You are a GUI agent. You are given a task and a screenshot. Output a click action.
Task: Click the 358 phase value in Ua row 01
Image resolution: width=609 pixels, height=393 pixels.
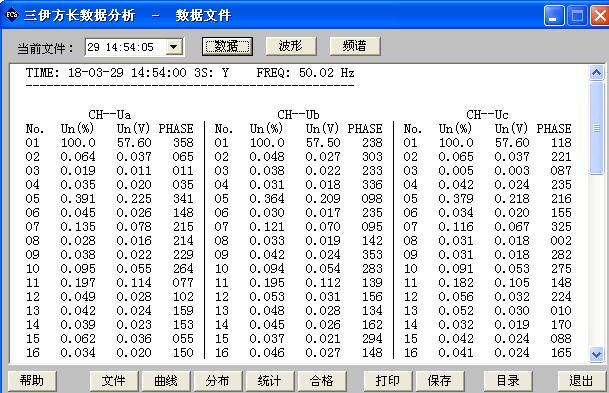(x=183, y=143)
